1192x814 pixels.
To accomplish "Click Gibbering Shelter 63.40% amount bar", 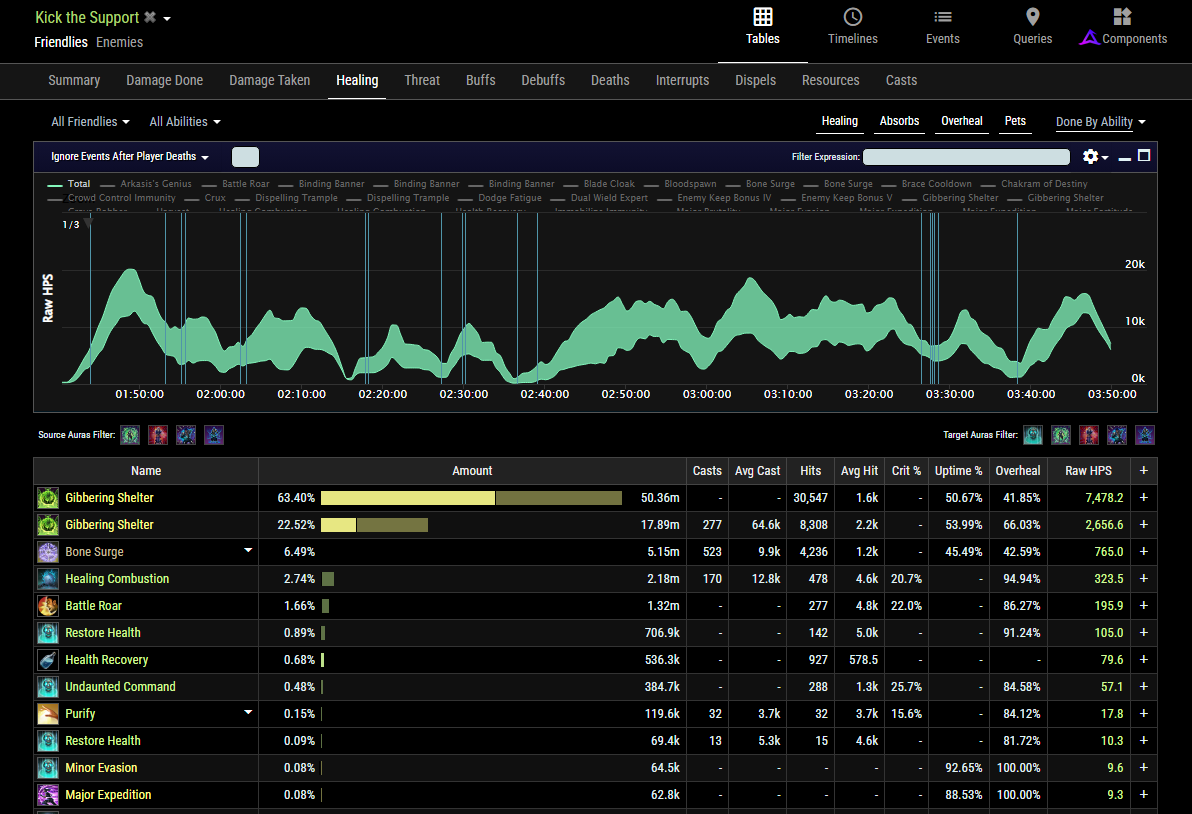I will 471,498.
